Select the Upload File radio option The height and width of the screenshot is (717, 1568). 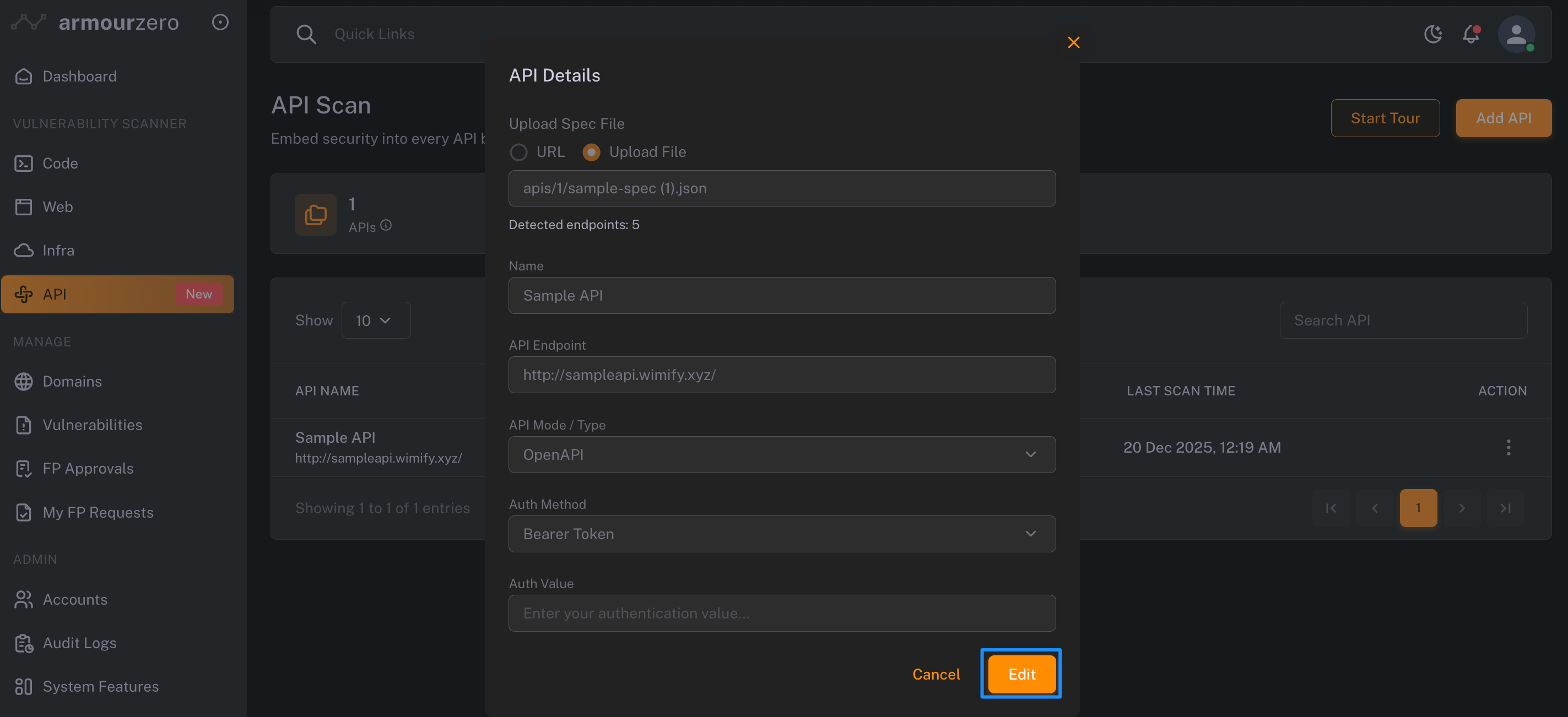(x=591, y=152)
